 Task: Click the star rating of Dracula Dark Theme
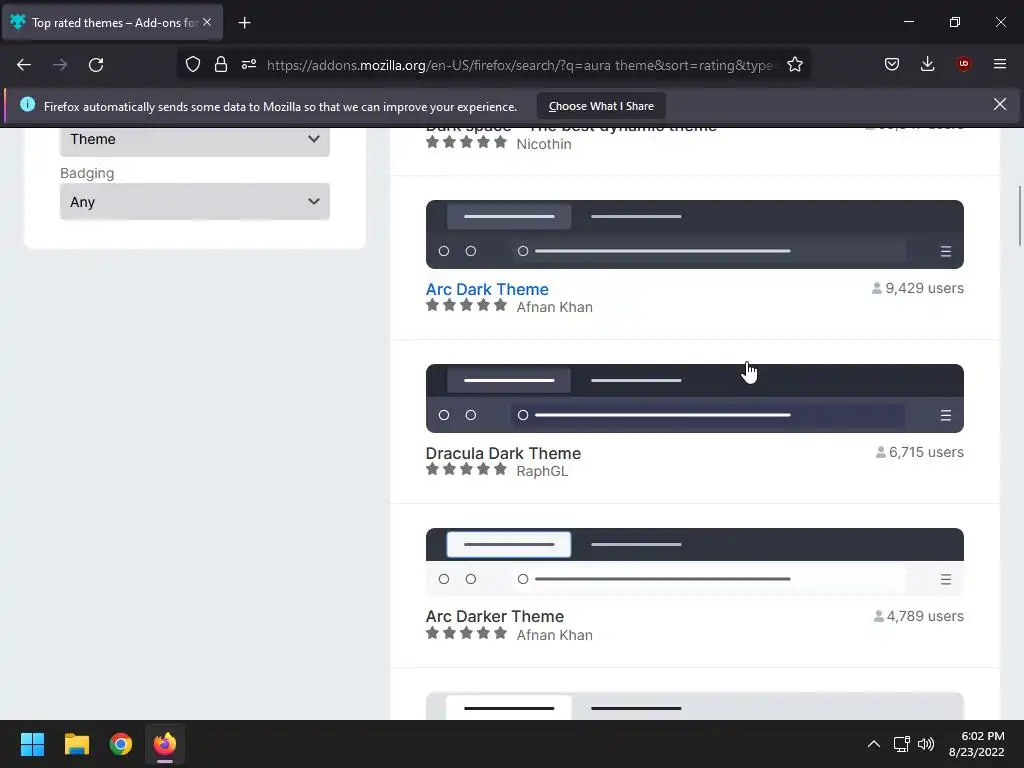click(466, 469)
